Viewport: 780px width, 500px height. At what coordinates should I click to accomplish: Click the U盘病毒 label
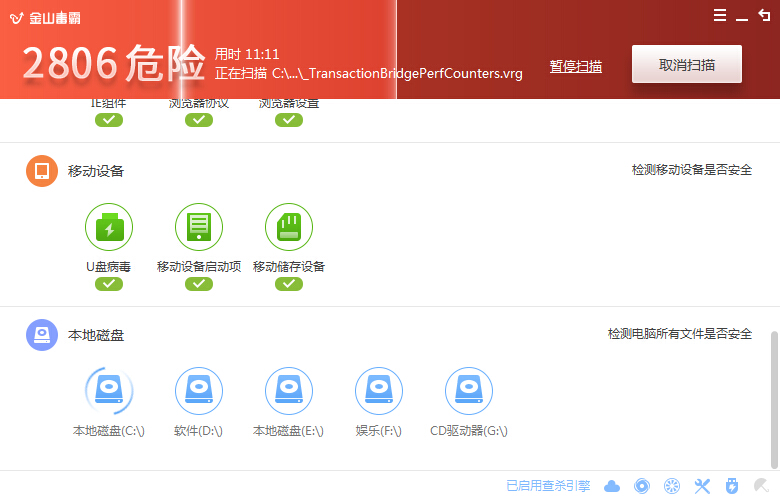pyautogui.click(x=108, y=267)
